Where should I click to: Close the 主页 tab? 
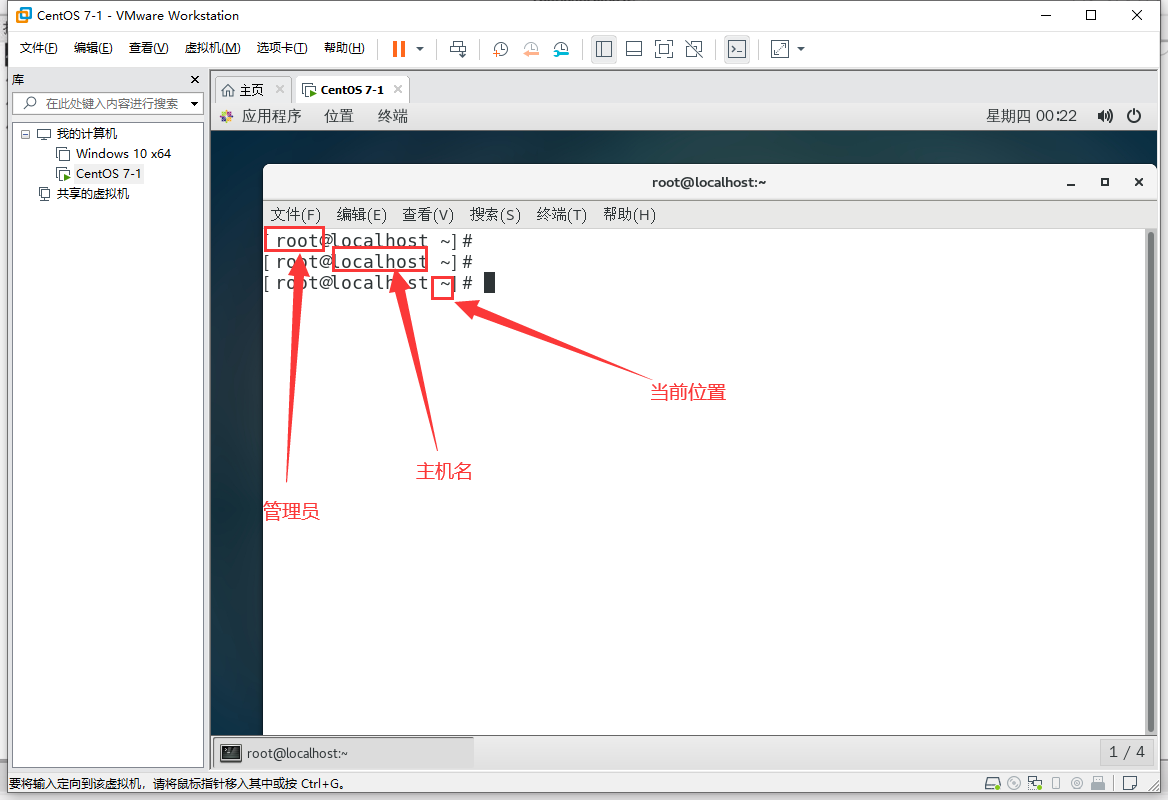(x=280, y=89)
